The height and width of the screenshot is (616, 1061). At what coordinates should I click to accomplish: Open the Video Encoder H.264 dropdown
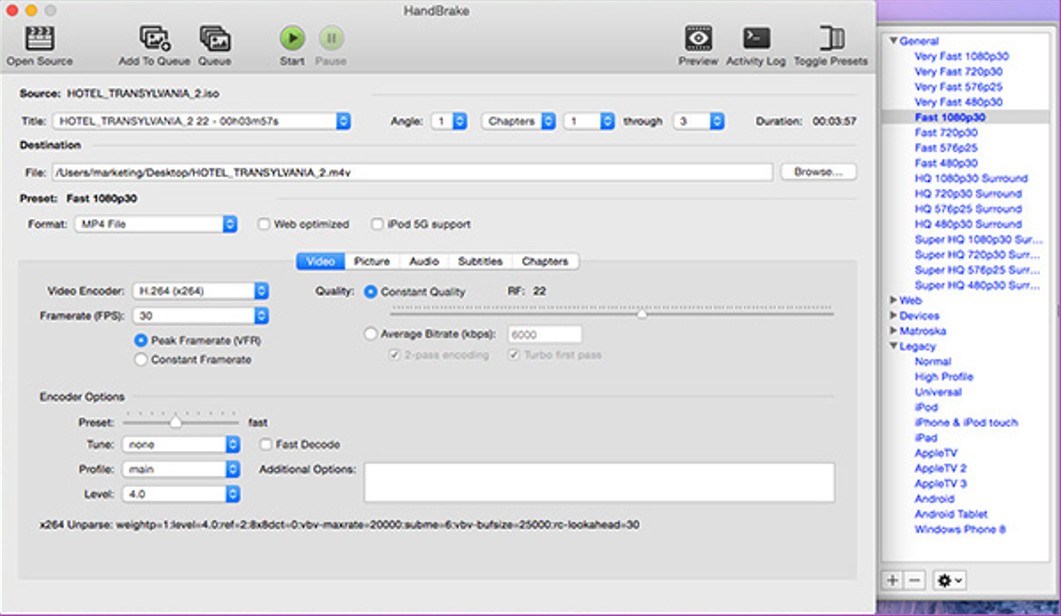tap(200, 291)
